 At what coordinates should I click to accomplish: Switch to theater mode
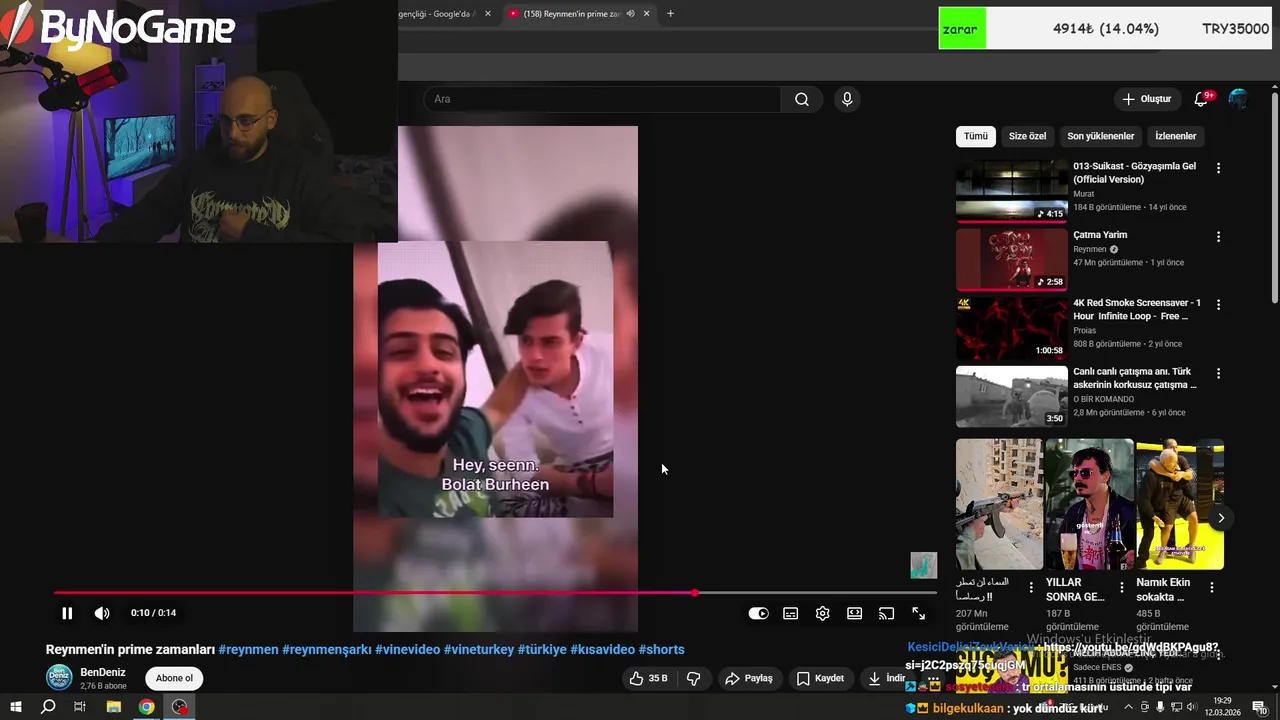(x=854, y=613)
